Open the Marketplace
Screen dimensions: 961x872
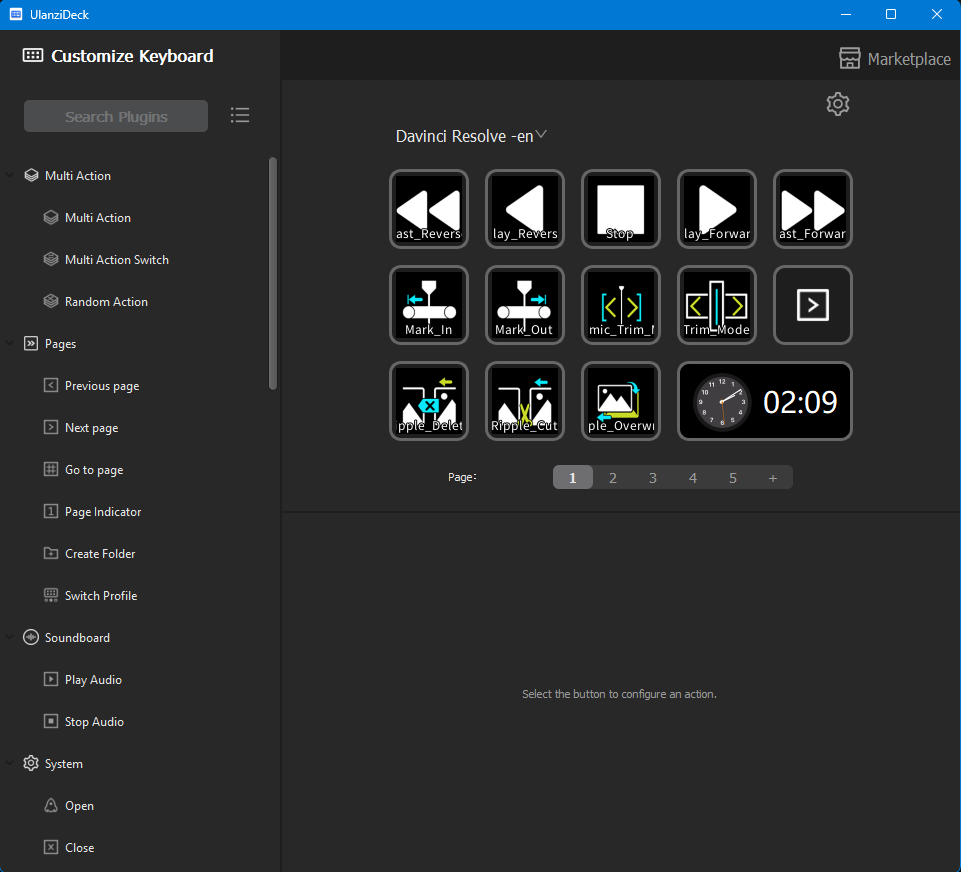click(x=894, y=59)
